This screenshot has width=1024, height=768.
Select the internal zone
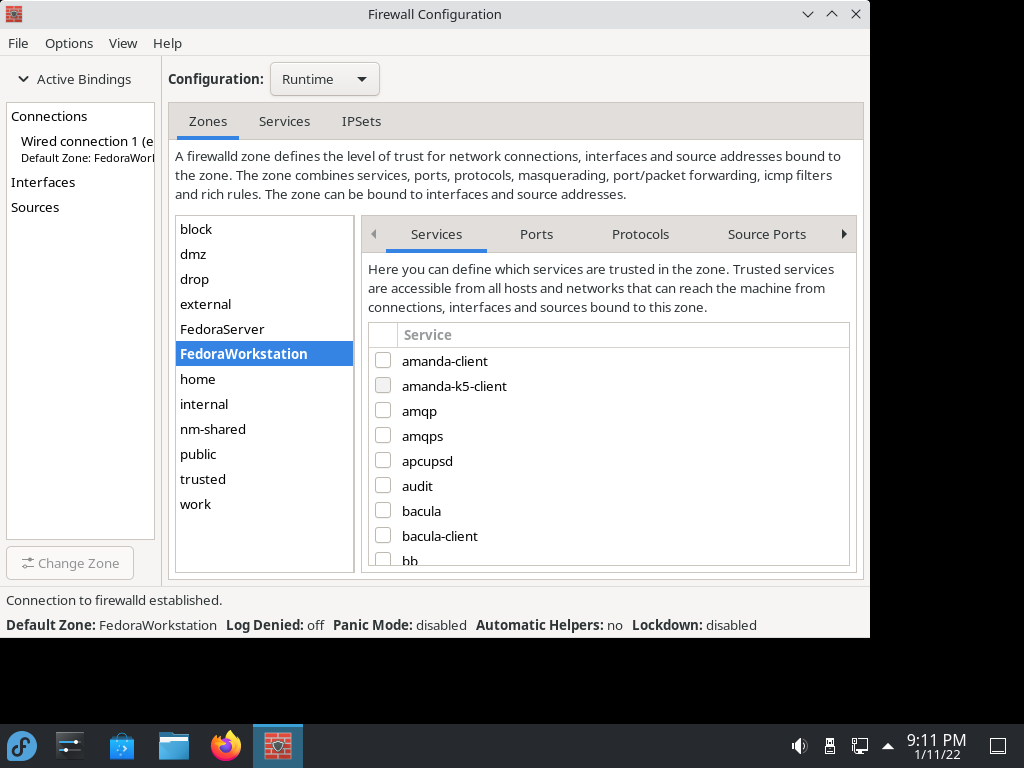coord(264,404)
